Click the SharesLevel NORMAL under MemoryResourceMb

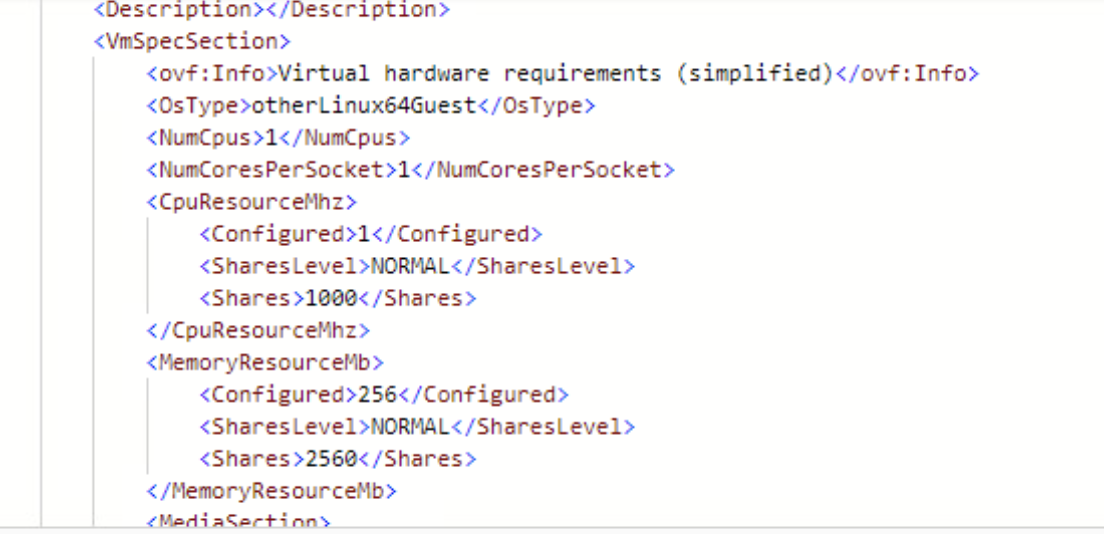(410, 426)
